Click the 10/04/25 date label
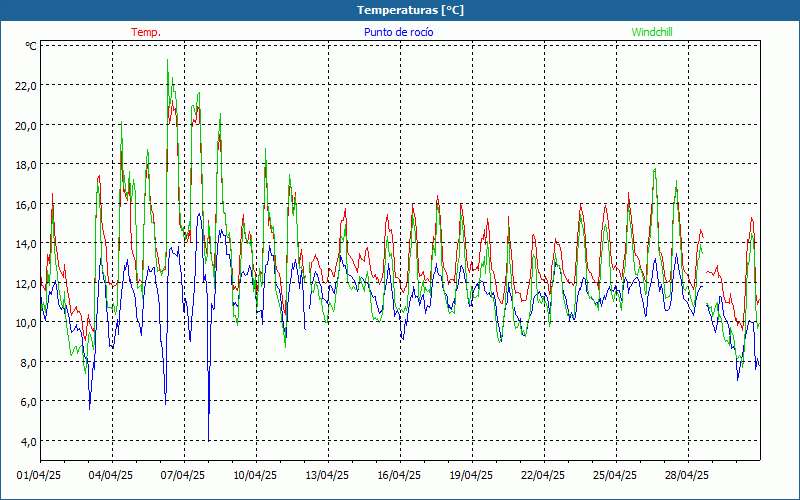This screenshot has width=800, height=500. pyautogui.click(x=255, y=476)
